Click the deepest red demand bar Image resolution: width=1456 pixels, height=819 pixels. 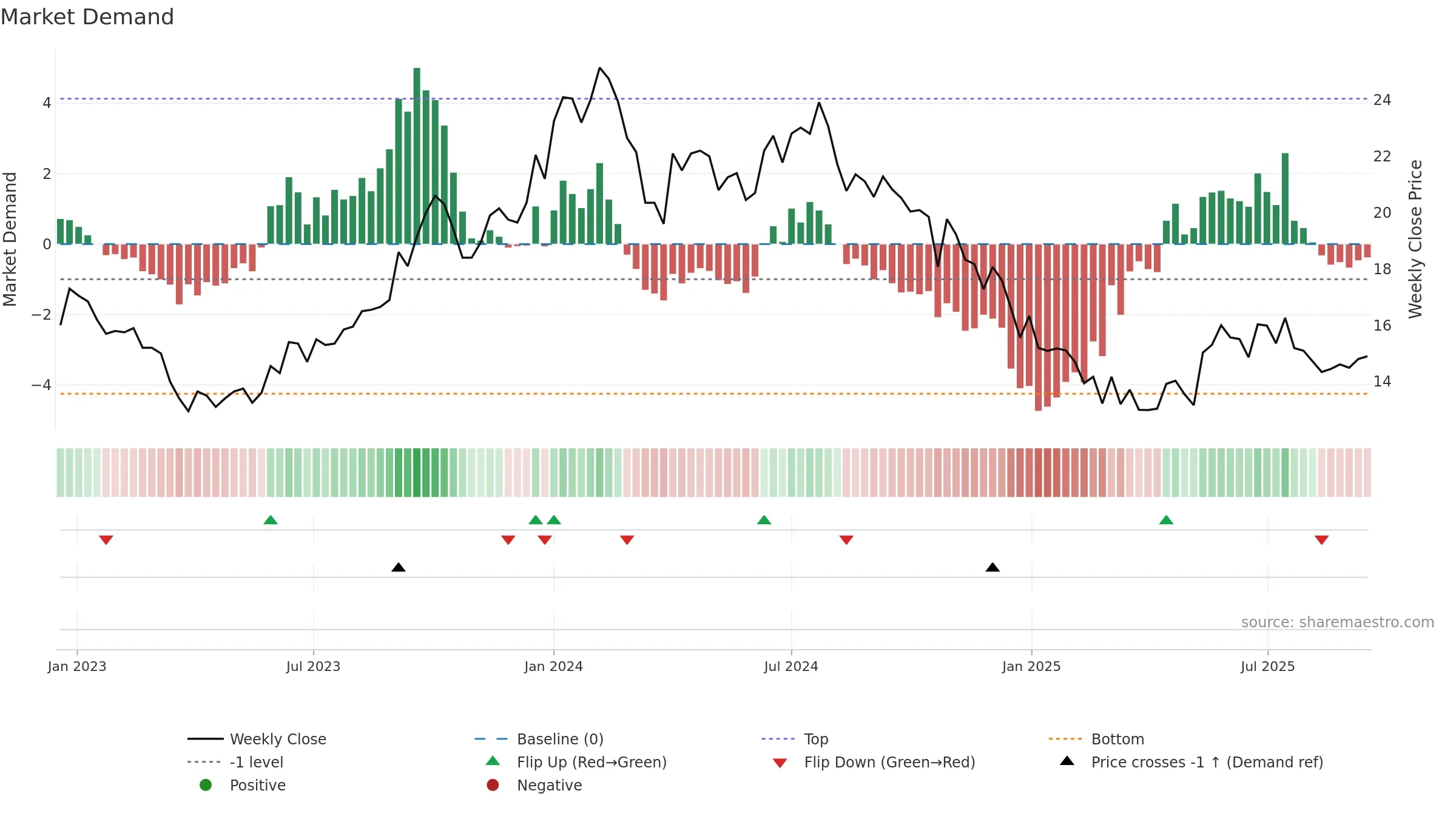click(x=1038, y=328)
